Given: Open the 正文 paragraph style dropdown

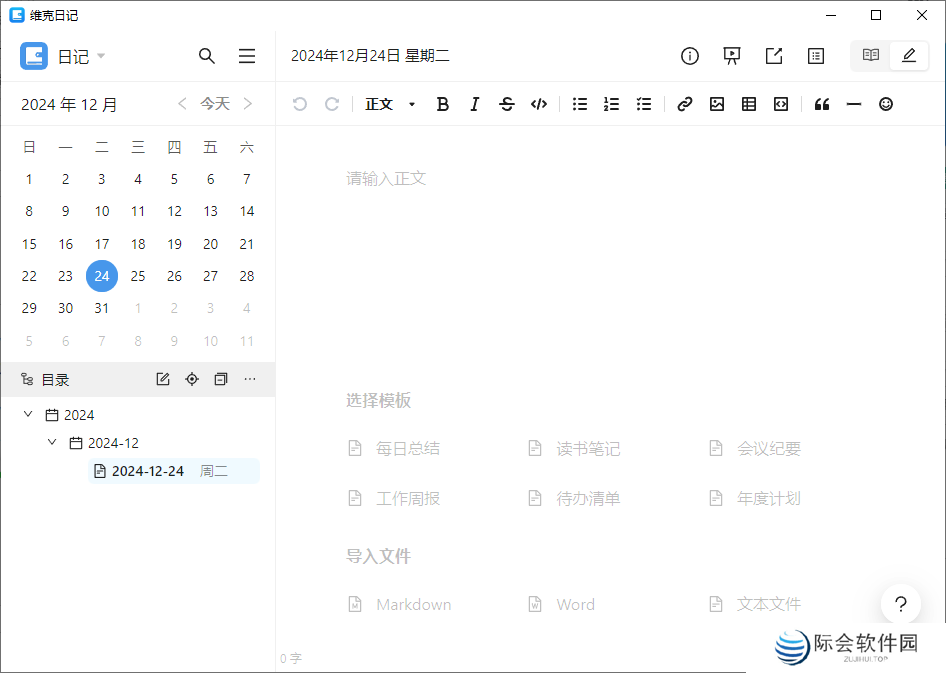Looking at the screenshot, I should tap(388, 103).
